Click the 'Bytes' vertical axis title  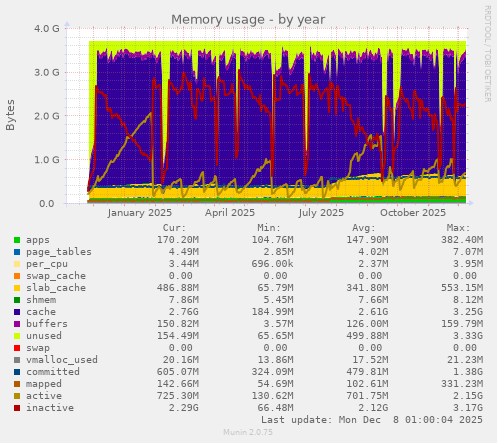click(10, 115)
